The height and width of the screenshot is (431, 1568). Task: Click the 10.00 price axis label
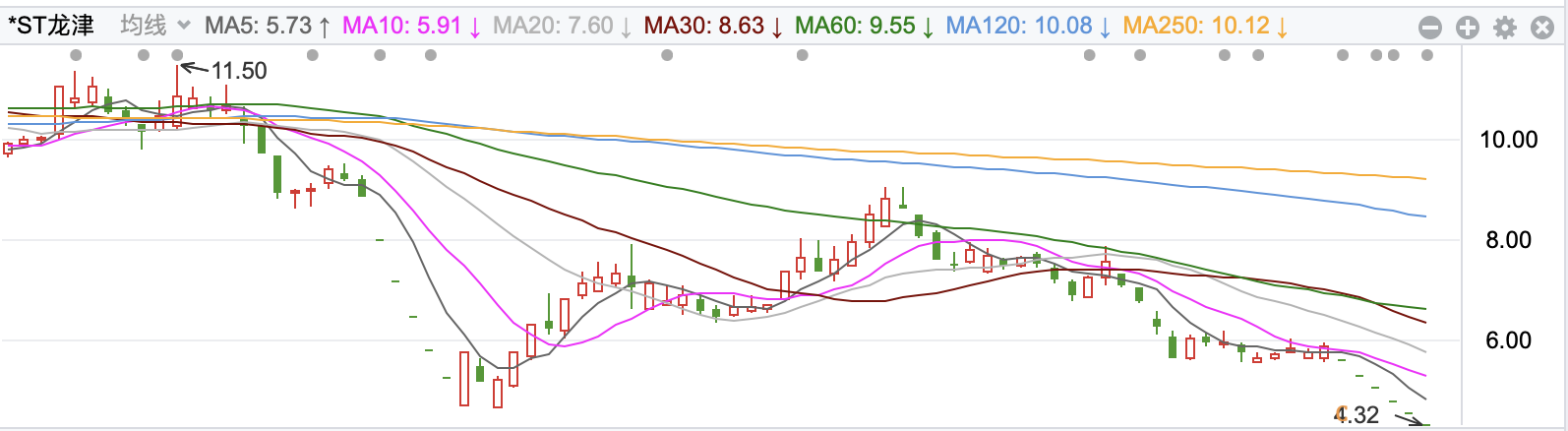click(1508, 140)
